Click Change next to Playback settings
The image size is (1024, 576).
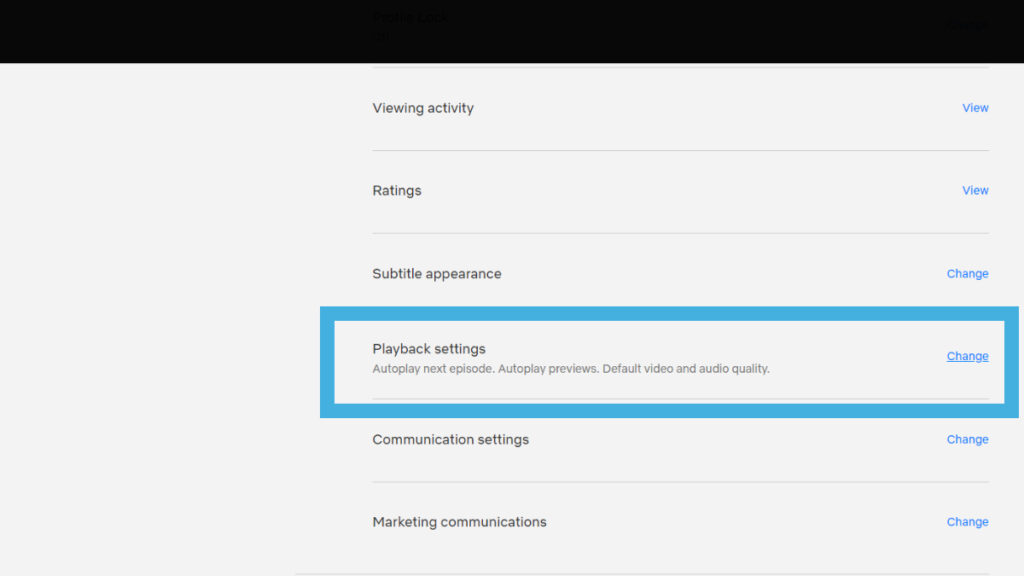[966, 355]
